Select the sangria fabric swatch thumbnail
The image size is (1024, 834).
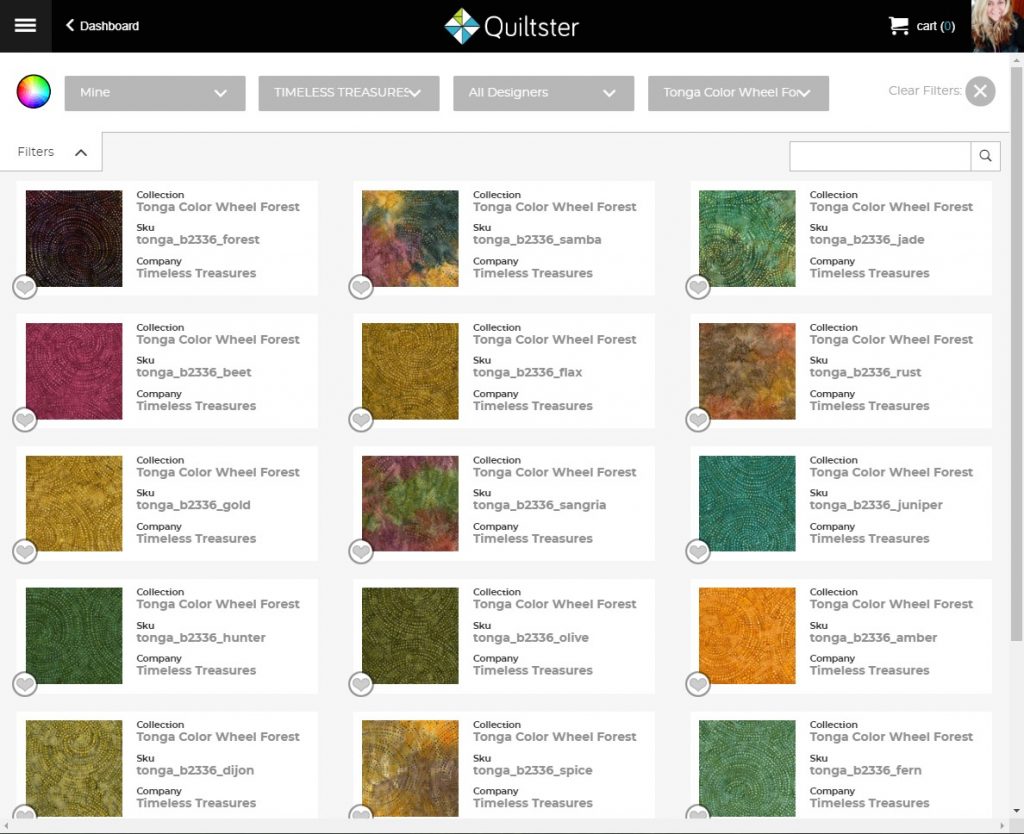coord(410,504)
